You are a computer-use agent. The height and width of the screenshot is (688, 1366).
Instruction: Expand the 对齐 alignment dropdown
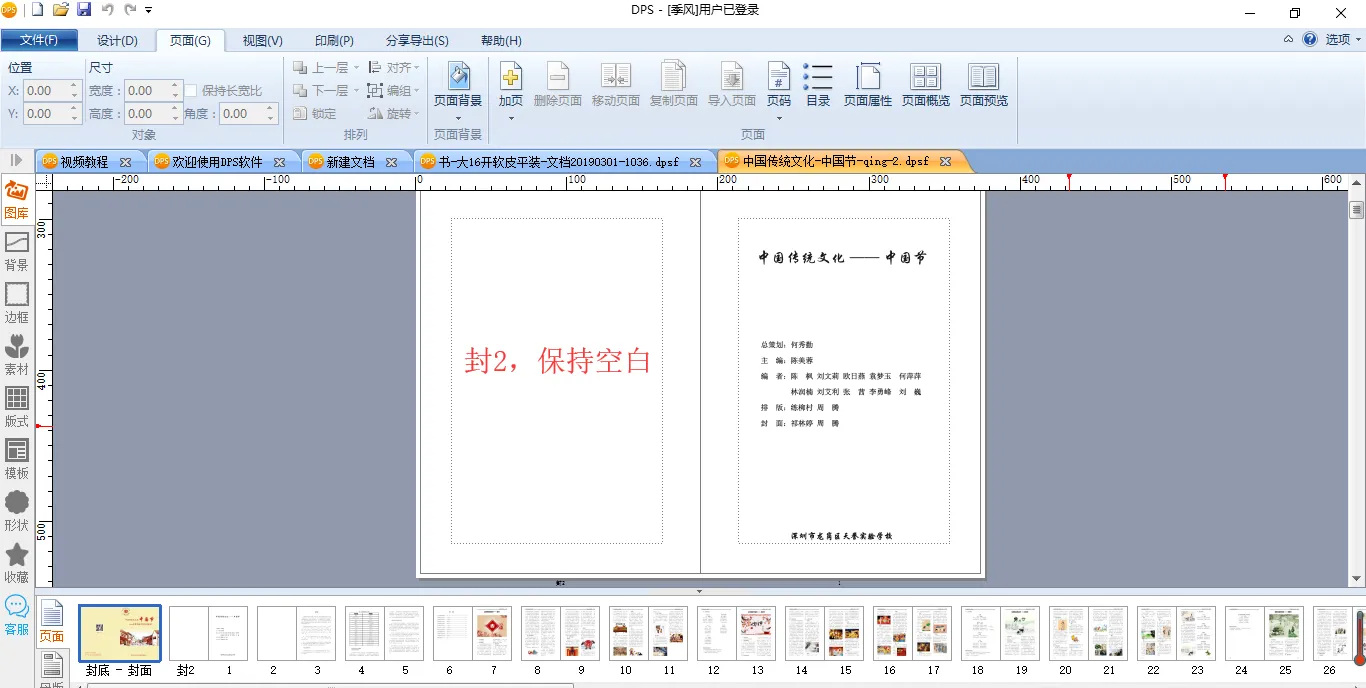(x=395, y=68)
